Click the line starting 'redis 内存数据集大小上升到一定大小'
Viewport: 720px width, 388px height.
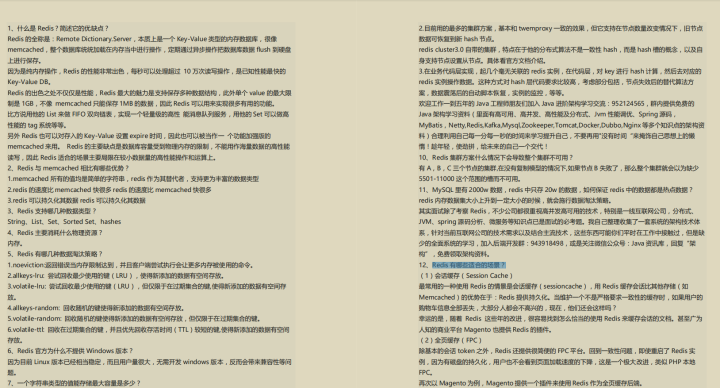tap(515, 200)
